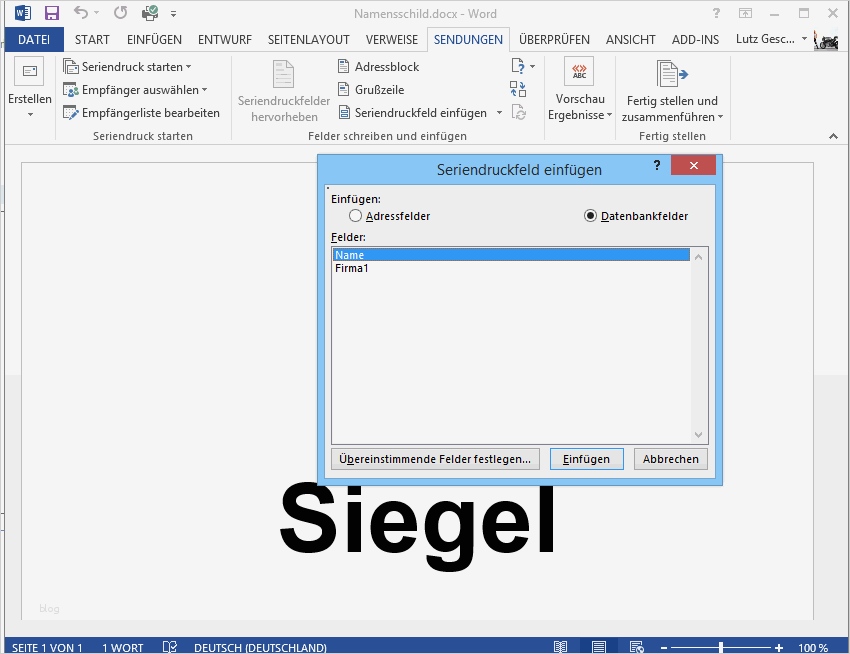850x654 pixels.
Task: Select the Adressfelder radio button
Action: [x=355, y=216]
